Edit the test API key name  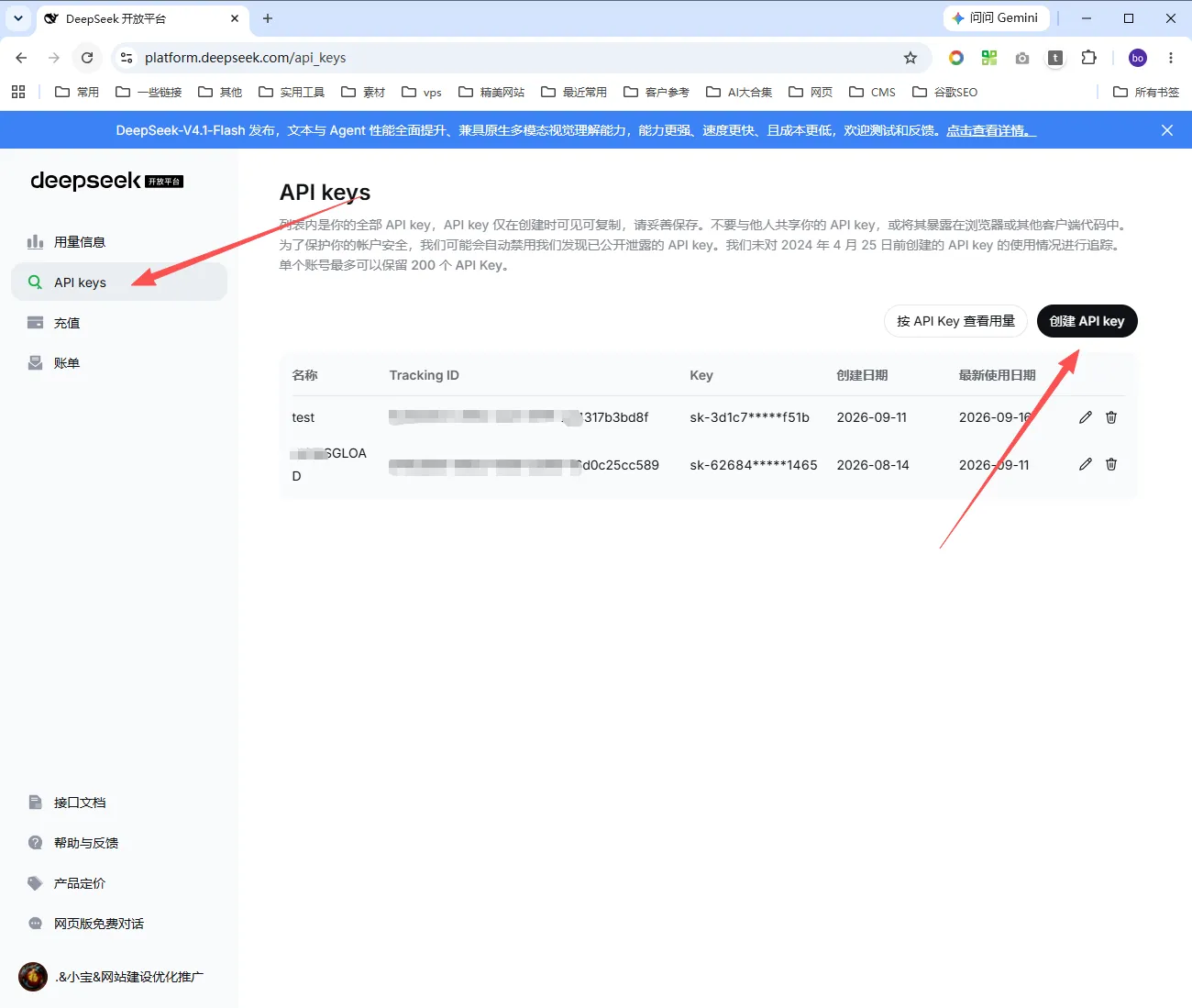tap(1086, 417)
